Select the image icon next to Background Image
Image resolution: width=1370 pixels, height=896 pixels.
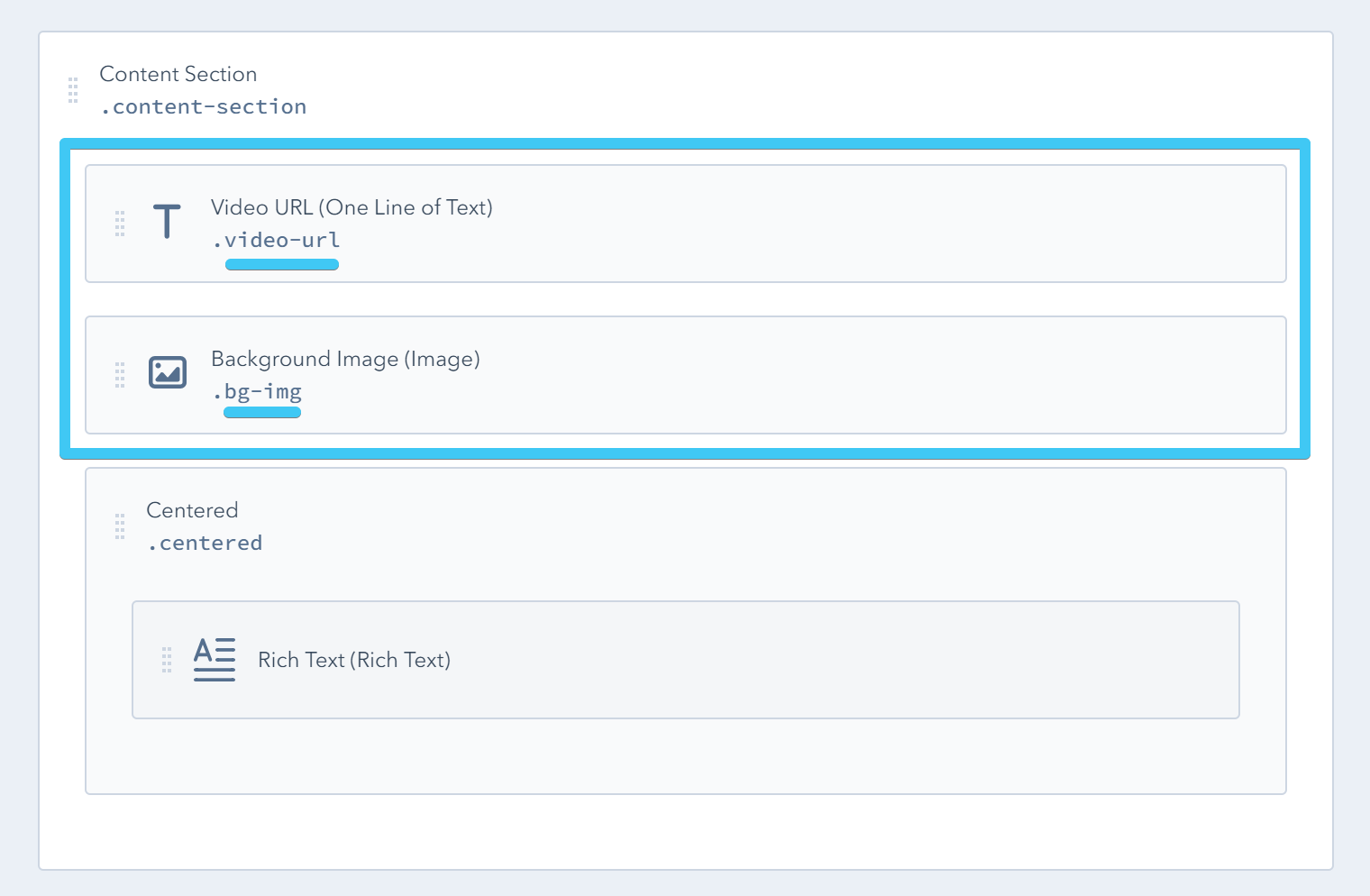tap(167, 372)
